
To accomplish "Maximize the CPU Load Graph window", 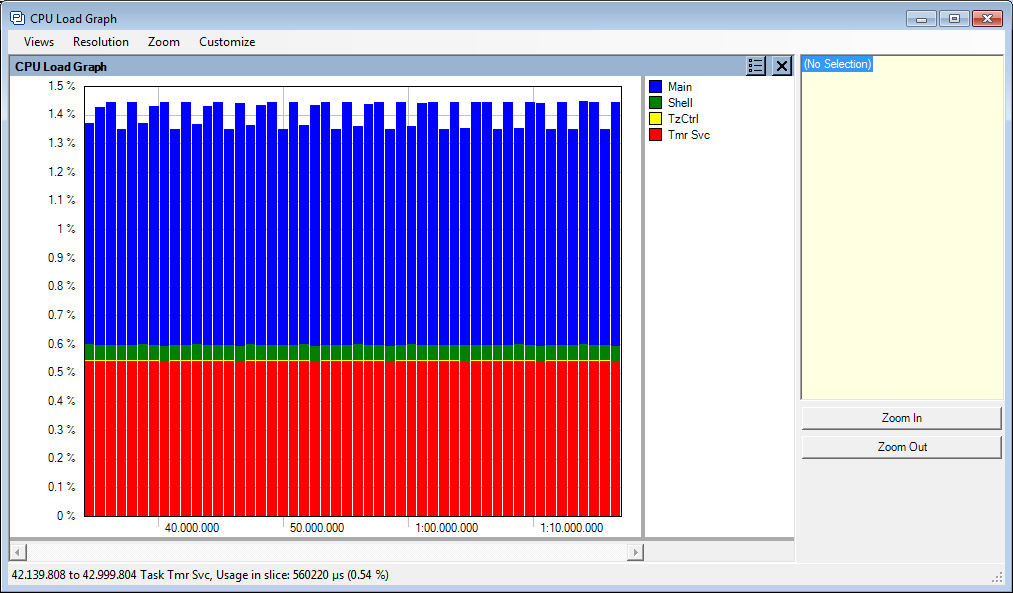I will pyautogui.click(x=954, y=18).
